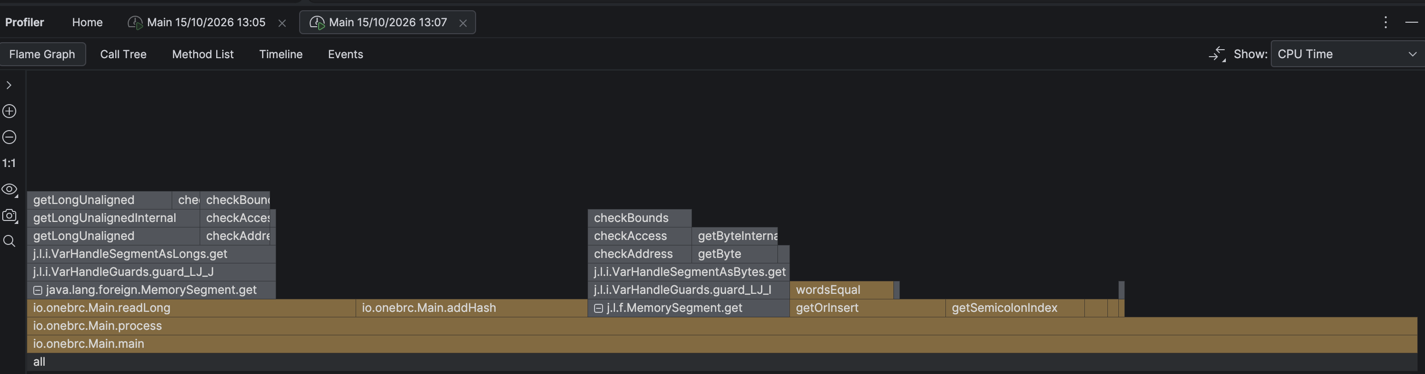Click getLongUnaligned frame below getLongUnalignedInternal
This screenshot has width=1425, height=374.
(x=113, y=236)
